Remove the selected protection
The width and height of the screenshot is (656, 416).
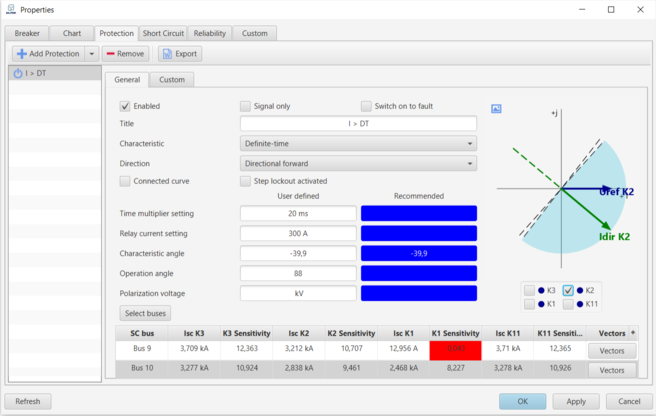pyautogui.click(x=125, y=54)
